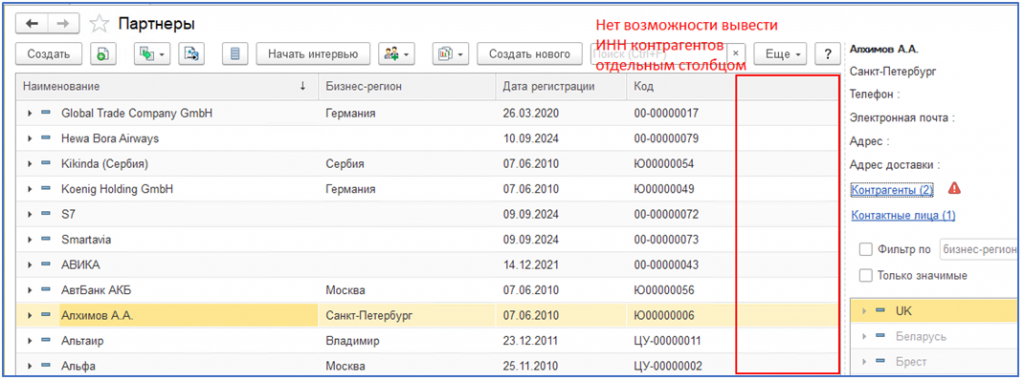Sort by Код column header
The width and height of the screenshot is (1024, 380).
point(680,86)
